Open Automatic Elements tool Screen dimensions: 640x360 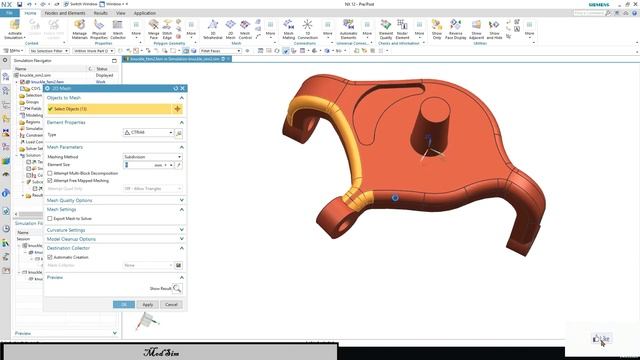pos(348,29)
